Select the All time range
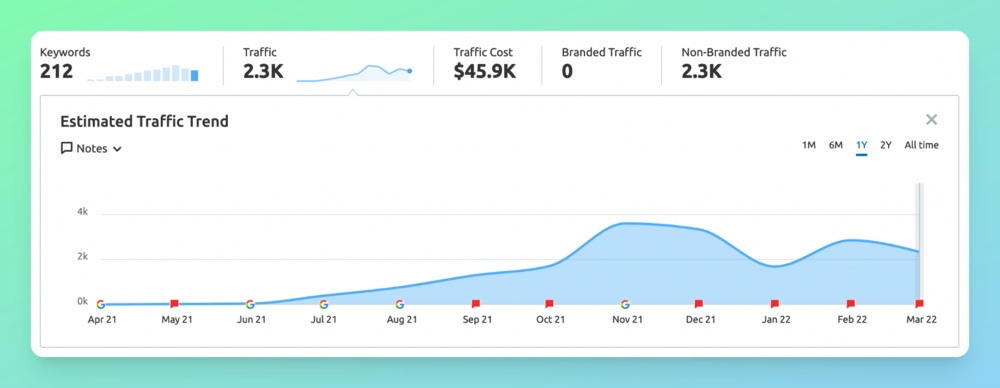 coord(922,145)
